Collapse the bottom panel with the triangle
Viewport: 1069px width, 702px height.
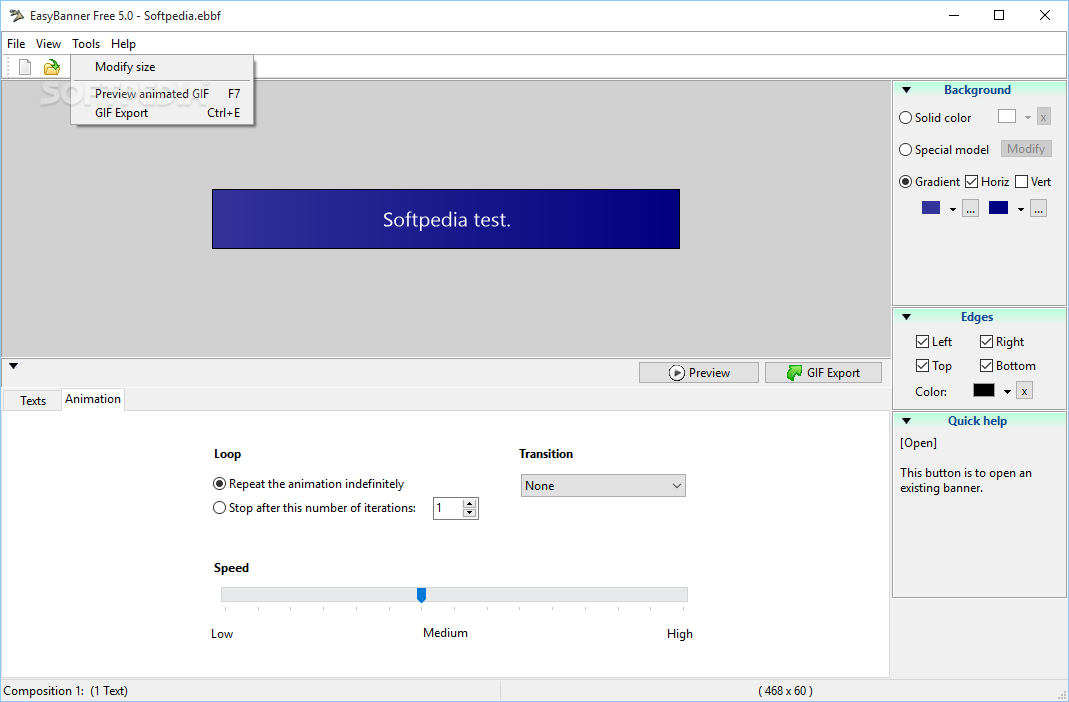[x=13, y=366]
